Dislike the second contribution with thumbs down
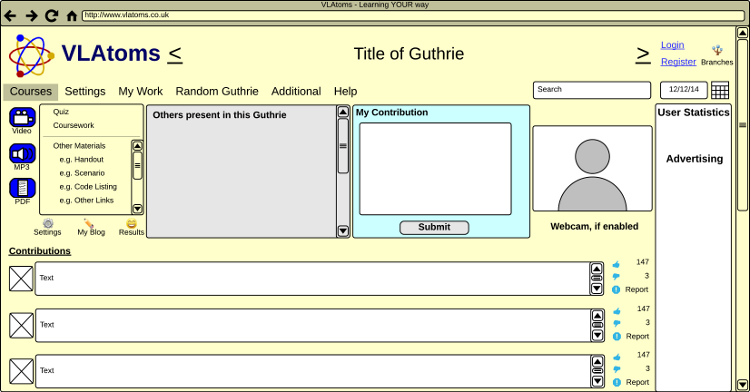The height and width of the screenshot is (392, 750). click(x=617, y=323)
